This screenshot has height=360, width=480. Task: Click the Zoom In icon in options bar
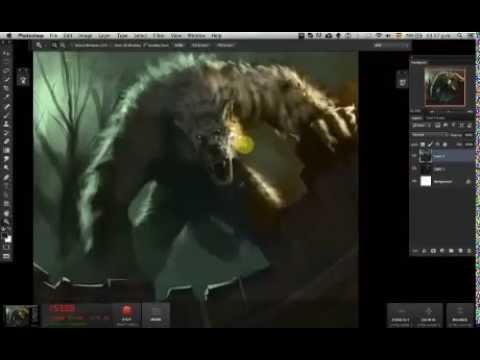(x=54, y=45)
